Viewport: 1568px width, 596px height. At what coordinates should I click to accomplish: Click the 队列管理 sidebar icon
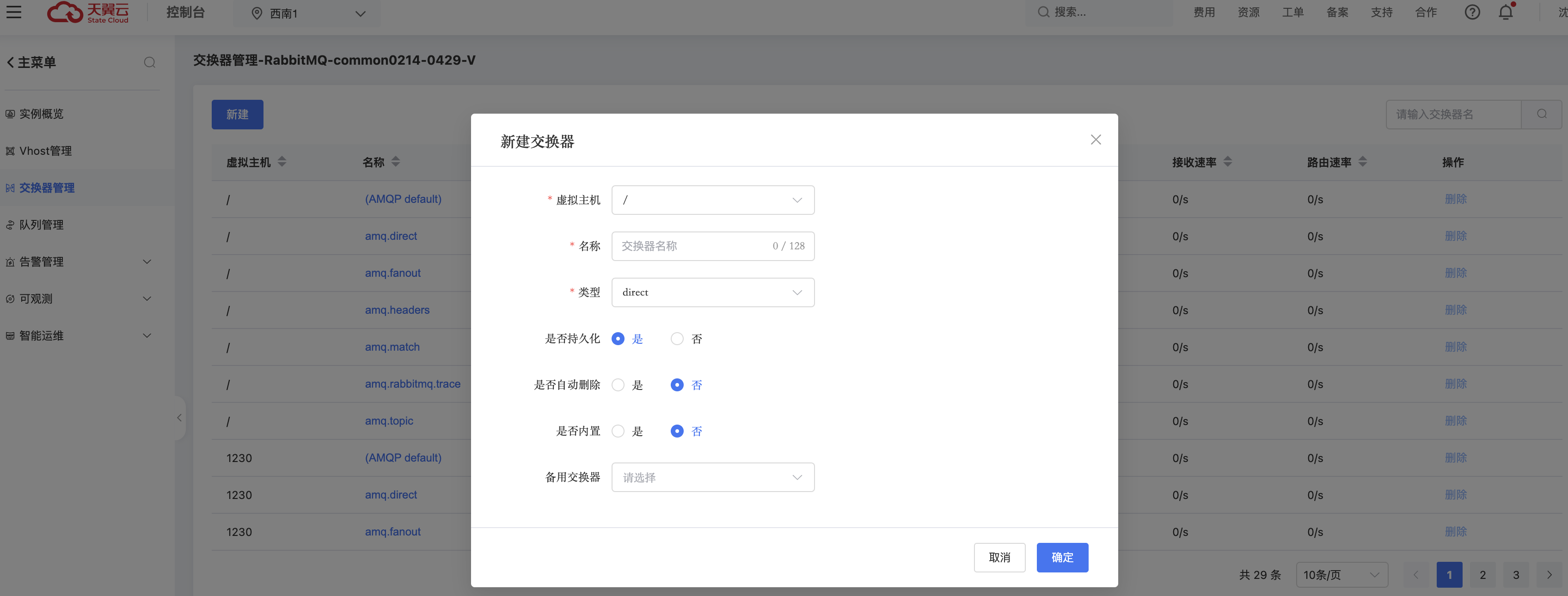point(10,225)
